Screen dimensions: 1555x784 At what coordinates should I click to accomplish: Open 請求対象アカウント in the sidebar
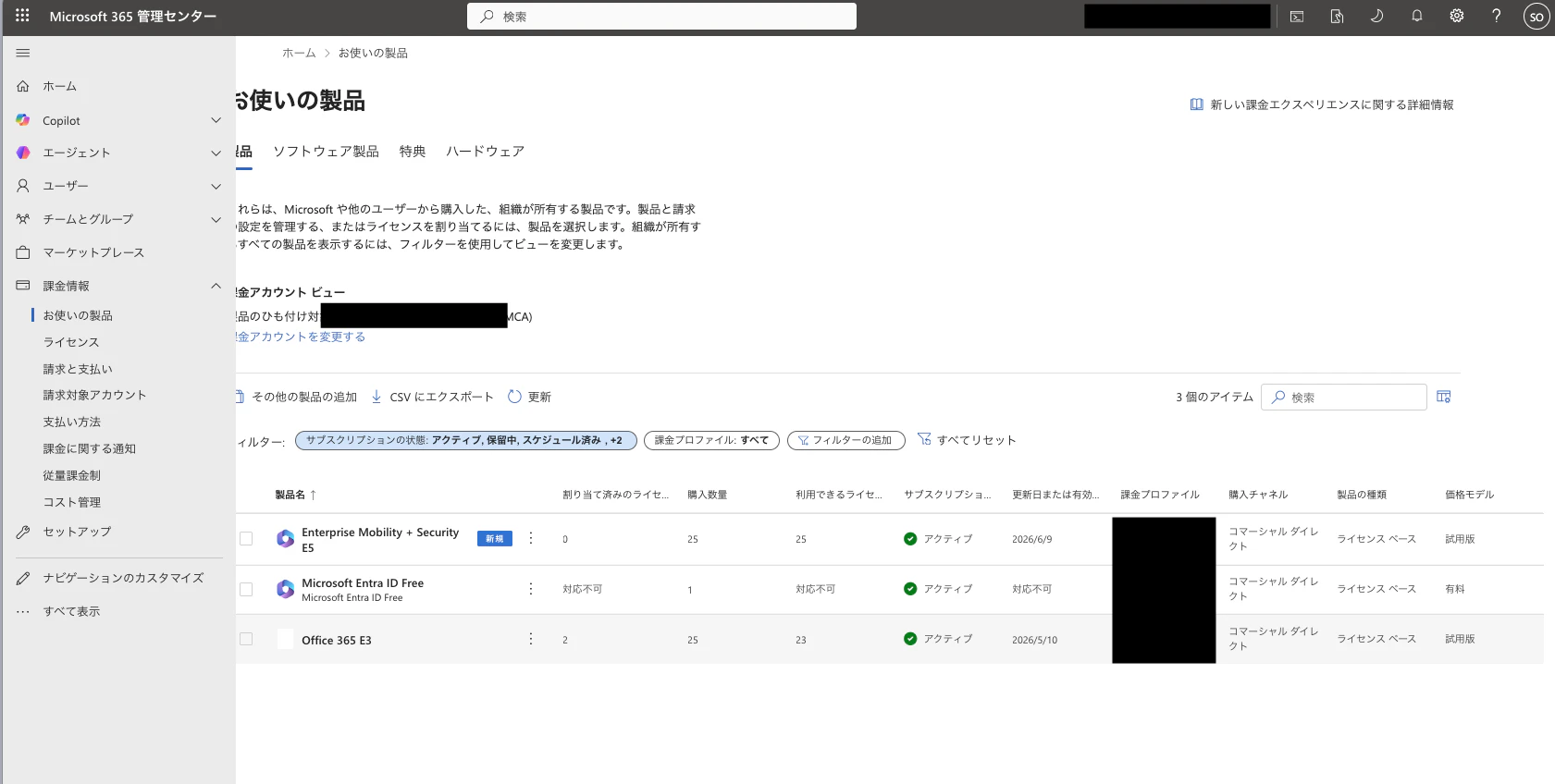click(x=94, y=395)
